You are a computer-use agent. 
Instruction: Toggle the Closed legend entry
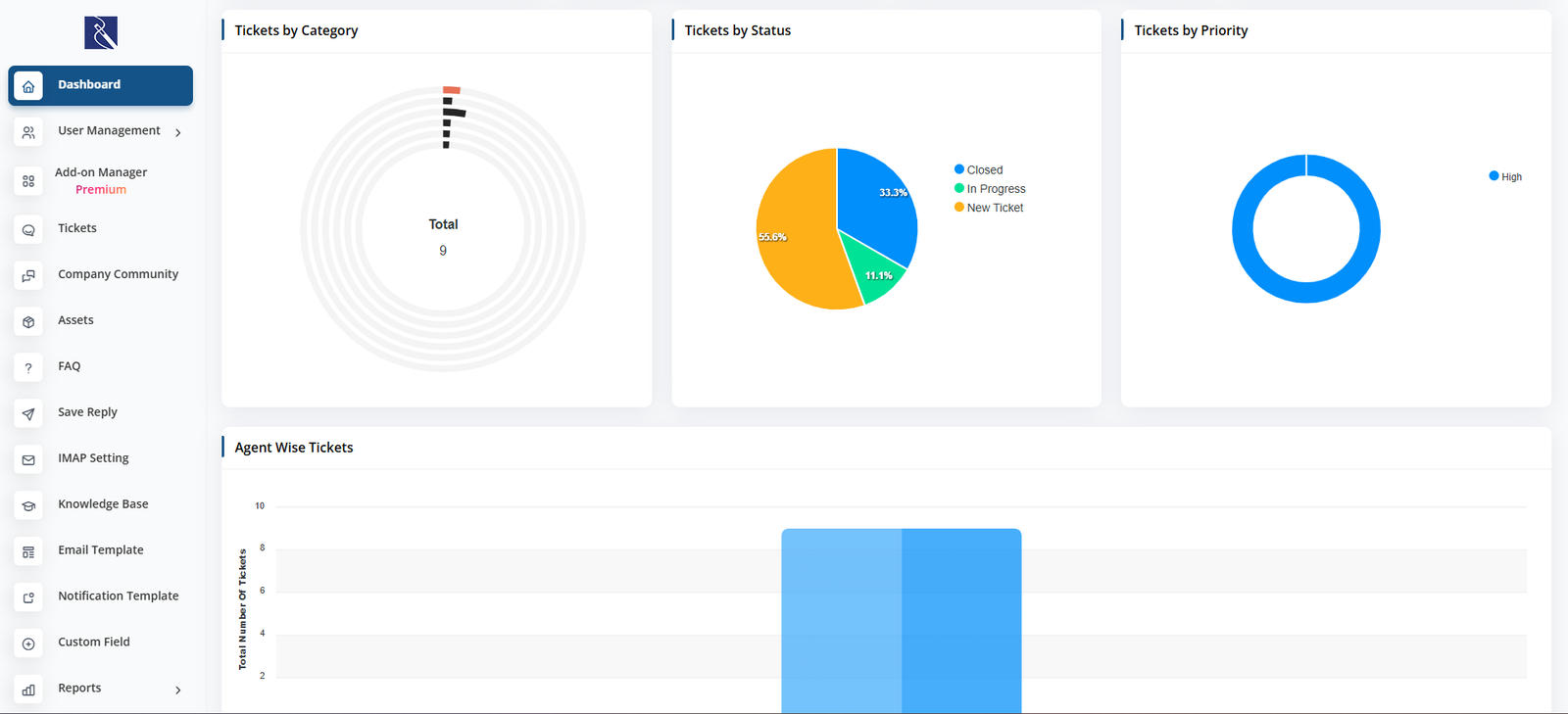click(x=978, y=169)
